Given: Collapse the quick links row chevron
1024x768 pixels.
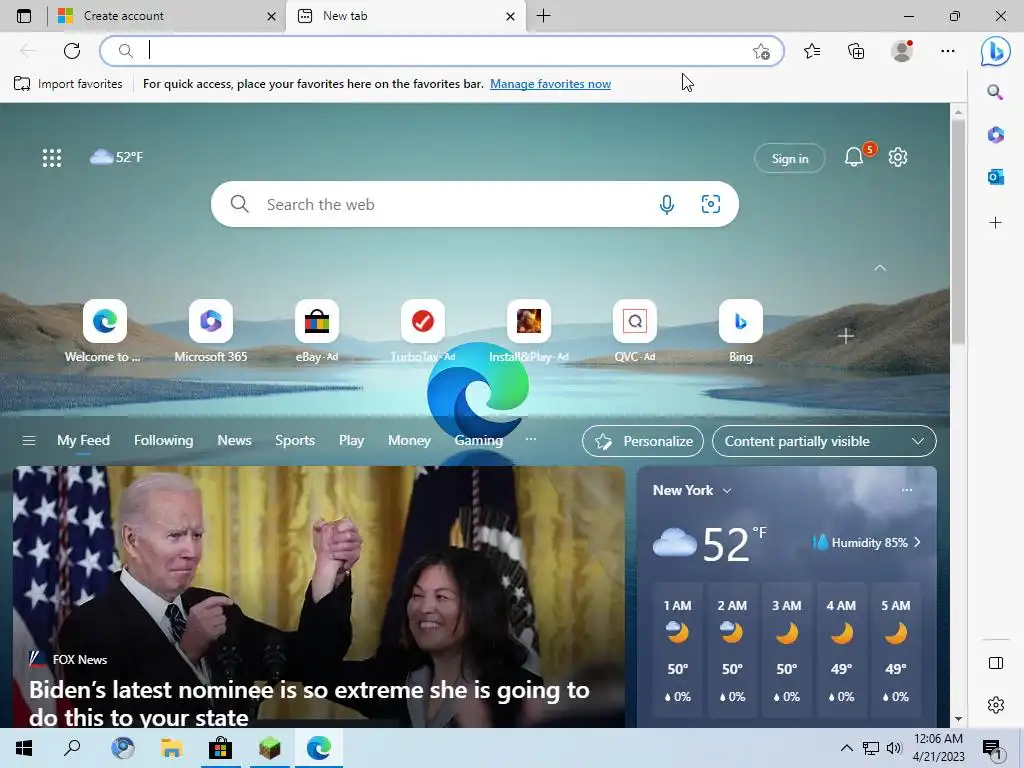Looking at the screenshot, I should 880,268.
